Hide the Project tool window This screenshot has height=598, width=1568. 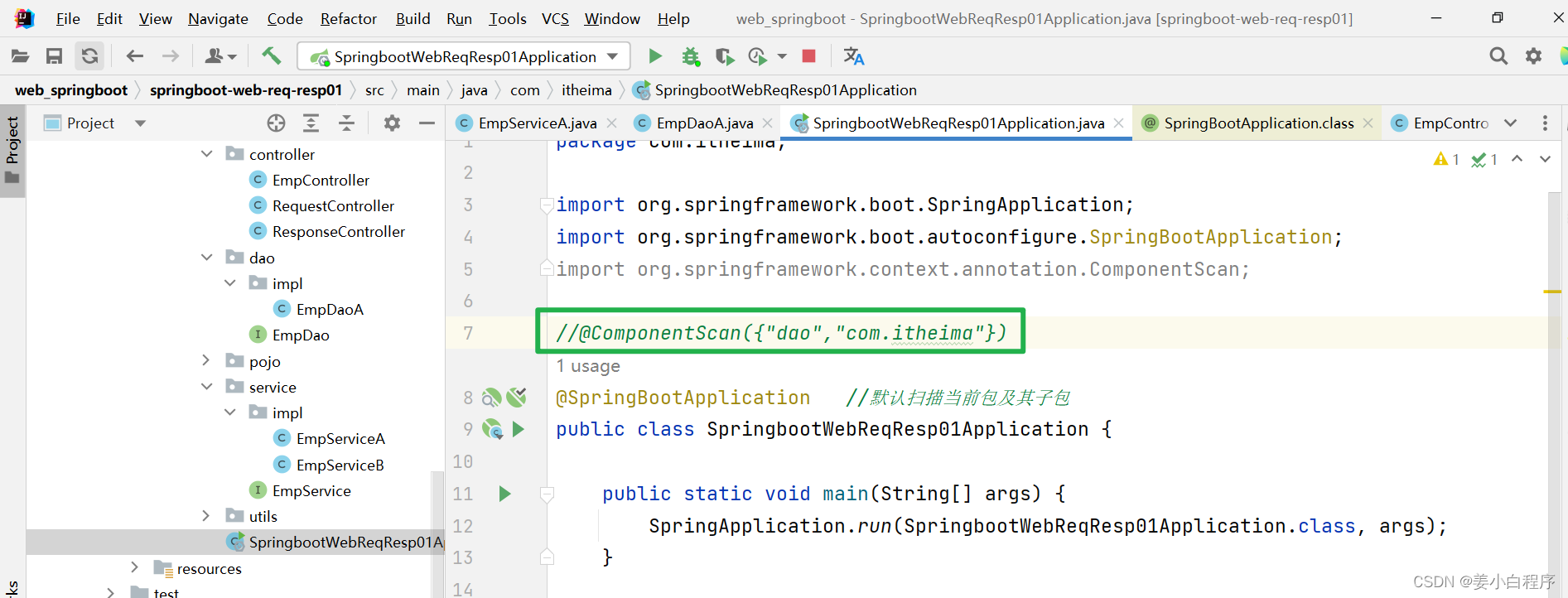pyautogui.click(x=427, y=123)
